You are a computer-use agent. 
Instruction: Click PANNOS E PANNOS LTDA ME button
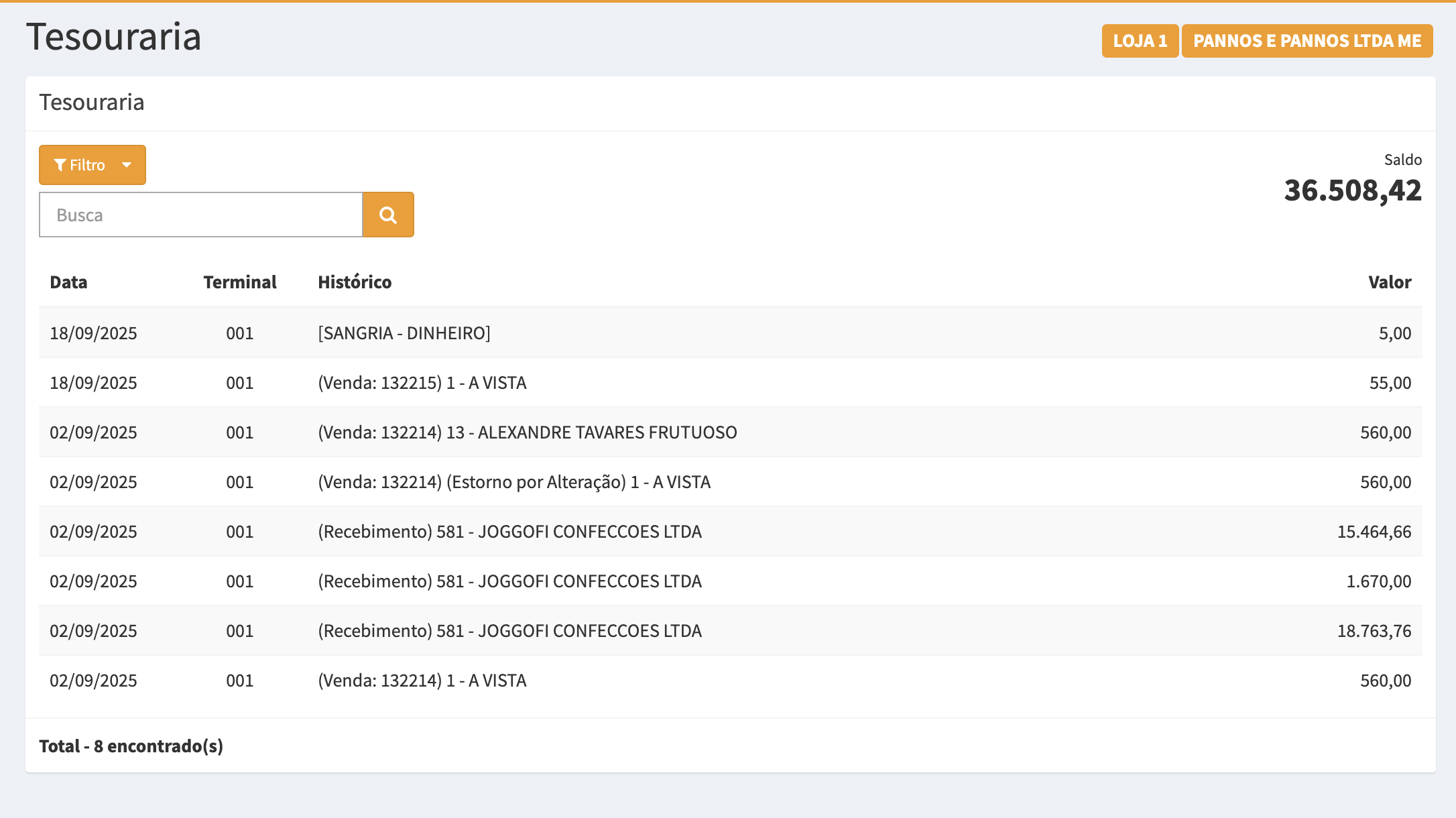1307,41
